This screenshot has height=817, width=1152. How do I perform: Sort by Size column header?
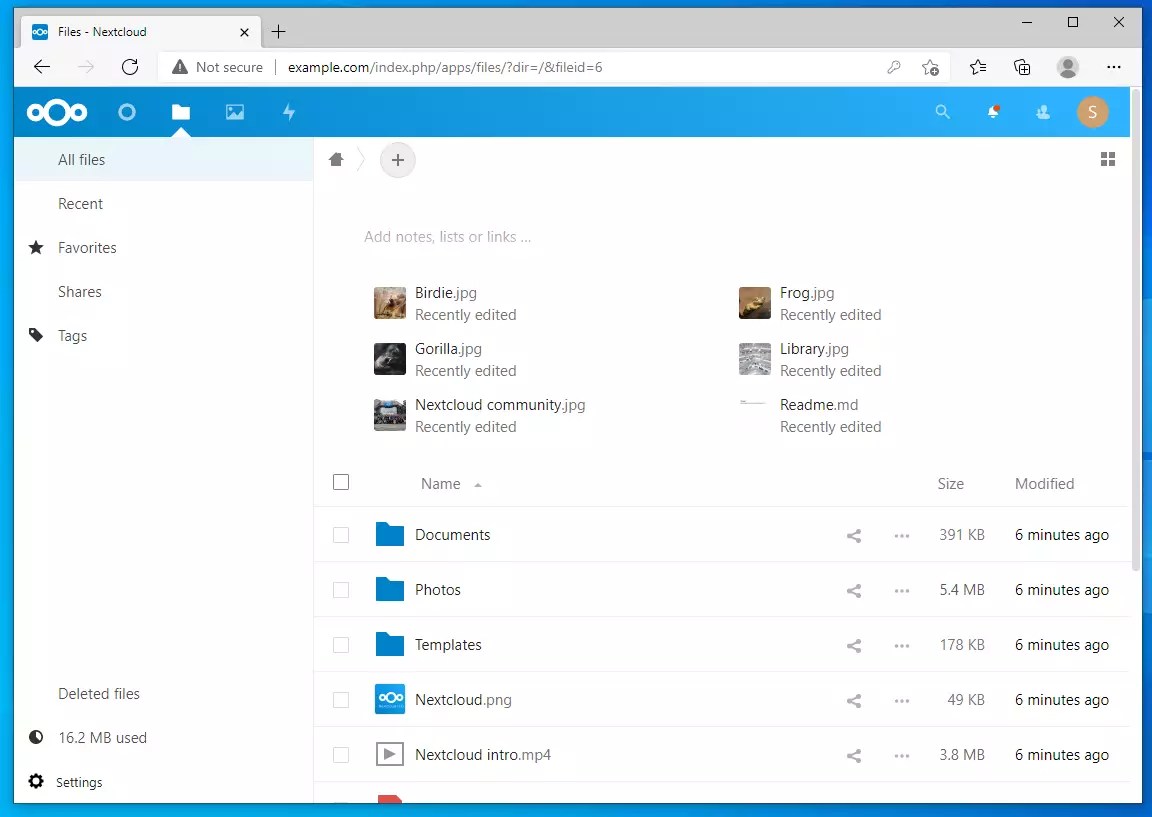[950, 483]
